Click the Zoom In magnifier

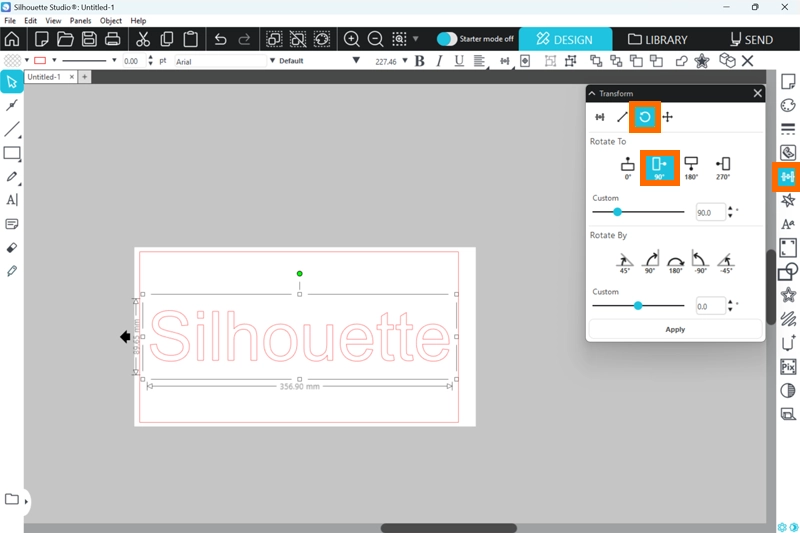[x=352, y=40]
